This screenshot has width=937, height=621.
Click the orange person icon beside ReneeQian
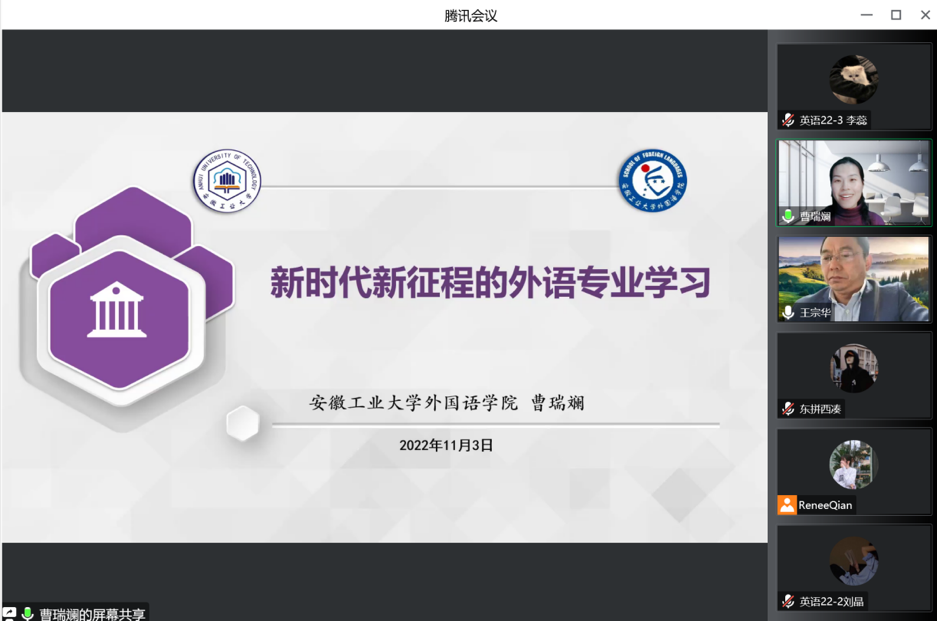[787, 505]
